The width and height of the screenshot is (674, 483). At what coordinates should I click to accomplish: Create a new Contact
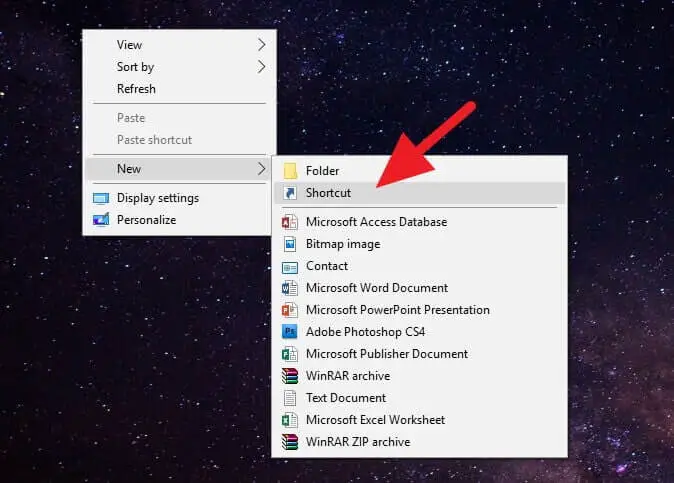tap(420, 266)
